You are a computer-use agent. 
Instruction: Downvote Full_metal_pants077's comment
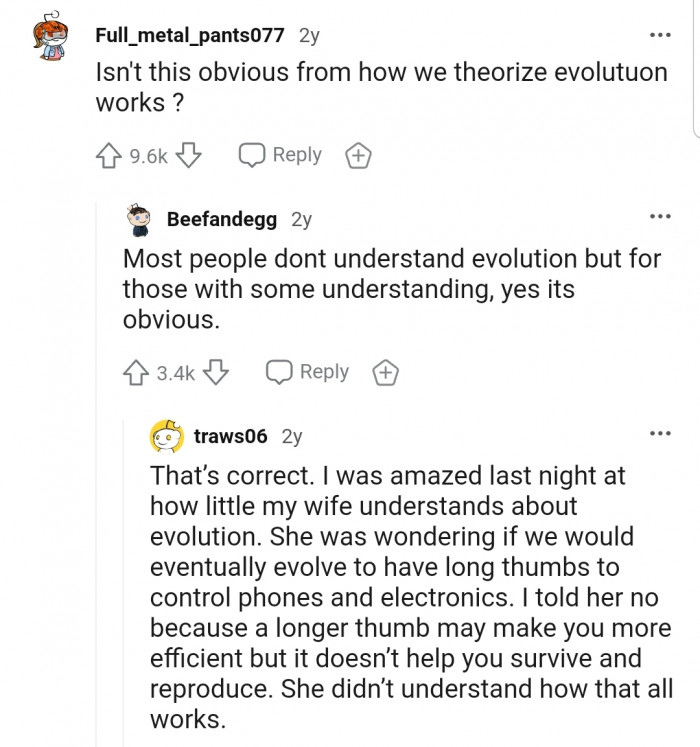tap(192, 156)
